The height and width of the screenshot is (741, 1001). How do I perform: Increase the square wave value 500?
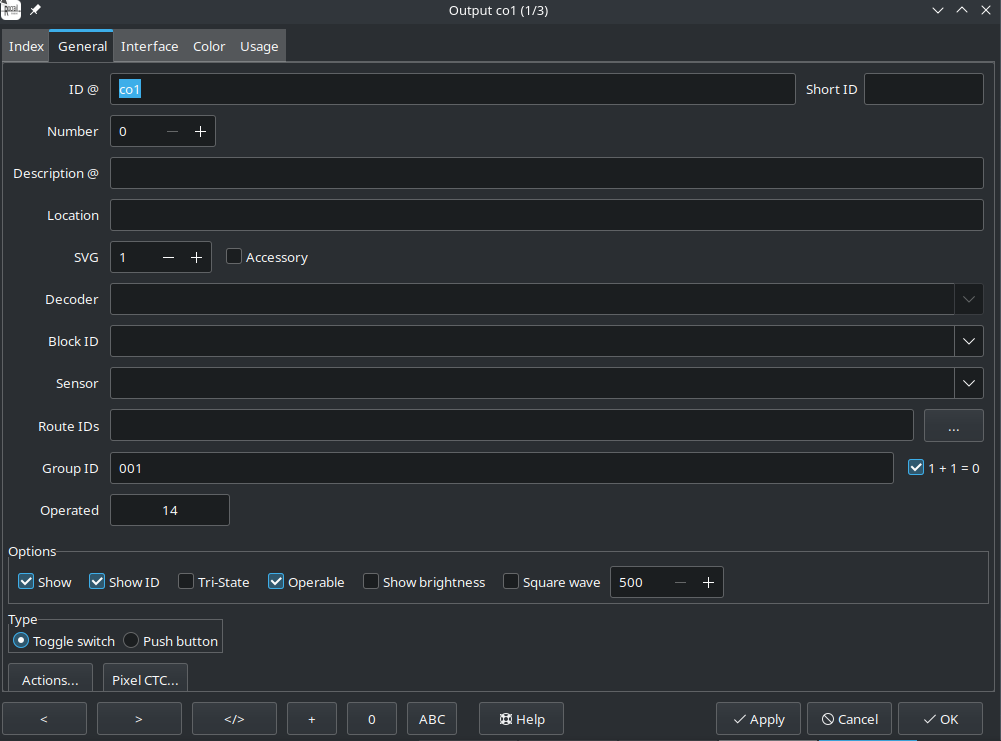click(x=708, y=583)
